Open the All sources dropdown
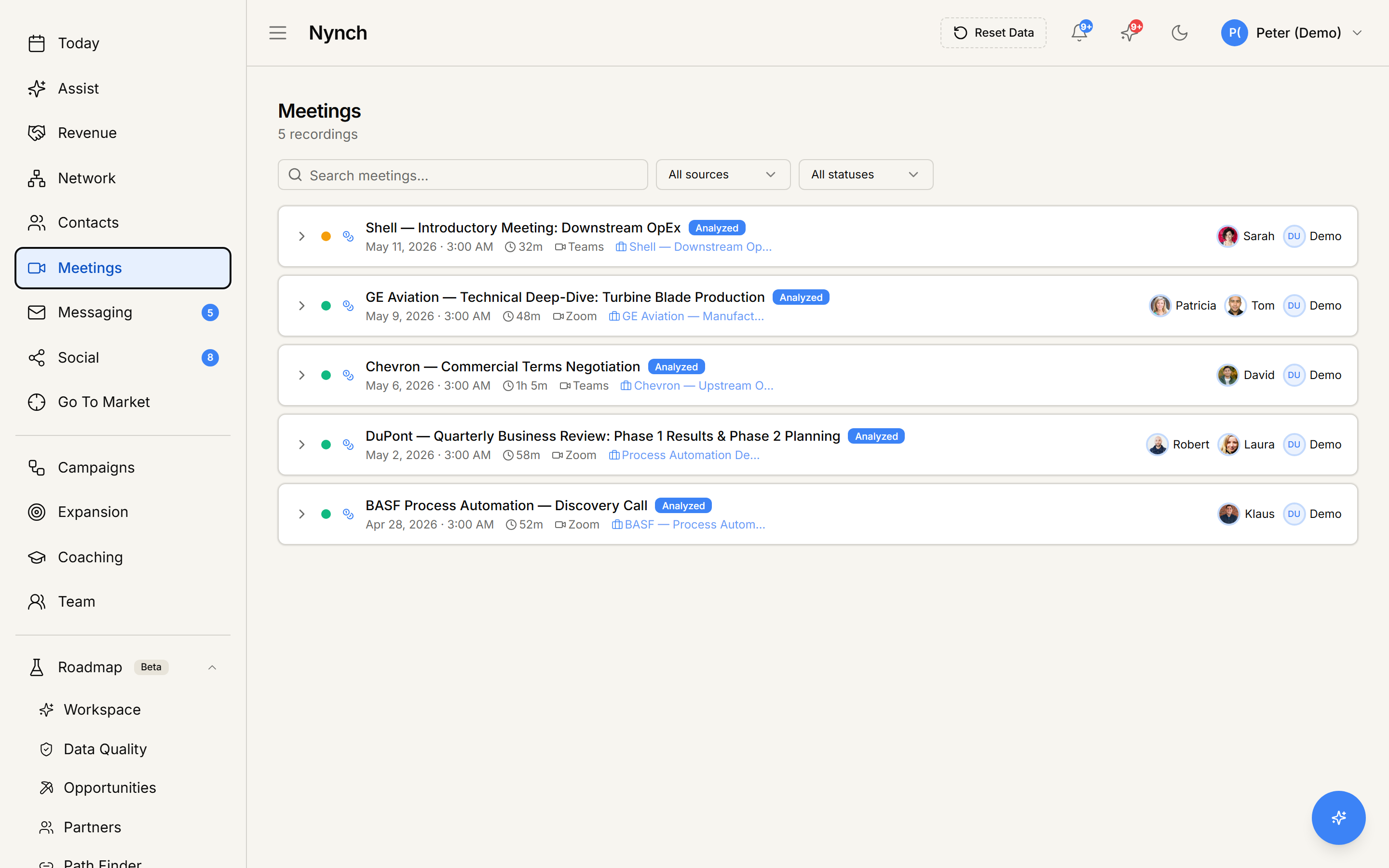Image resolution: width=1389 pixels, height=868 pixels. [722, 175]
